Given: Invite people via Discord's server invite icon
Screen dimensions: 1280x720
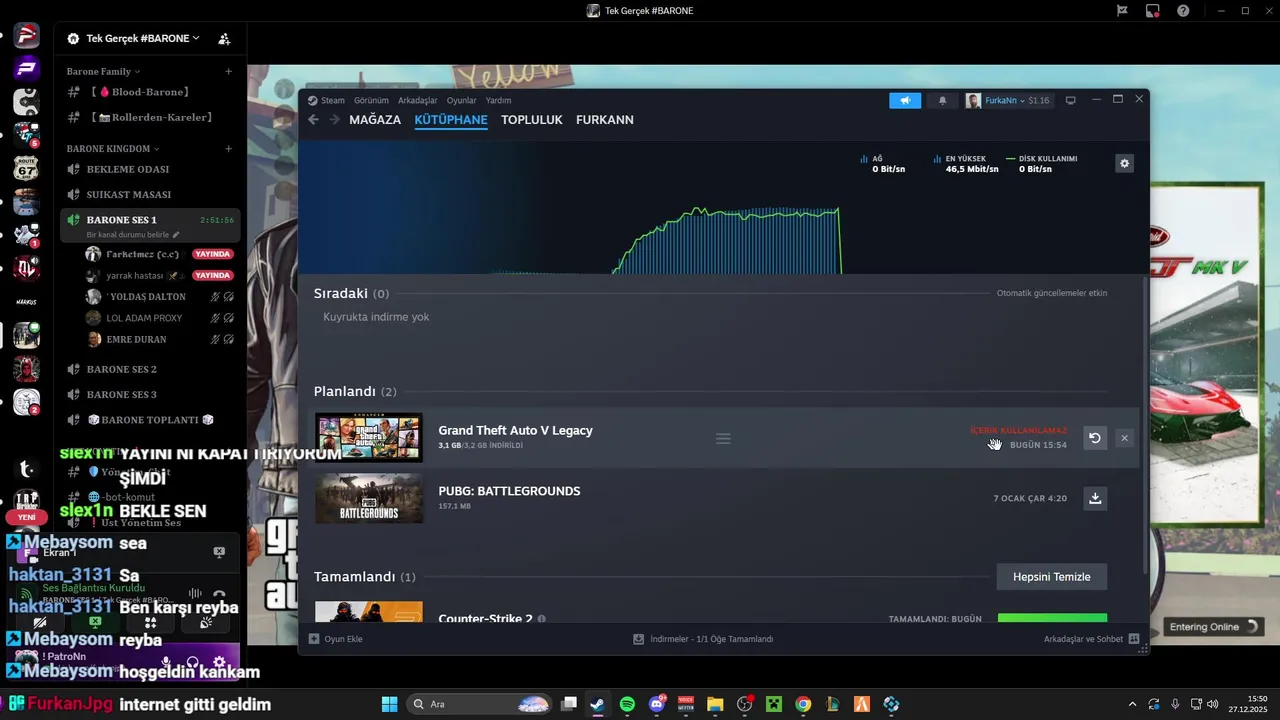Looking at the screenshot, I should click(224, 39).
